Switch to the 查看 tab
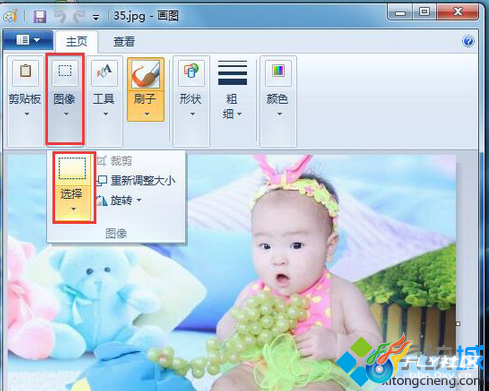This screenshot has height=391, width=489. coord(124,42)
